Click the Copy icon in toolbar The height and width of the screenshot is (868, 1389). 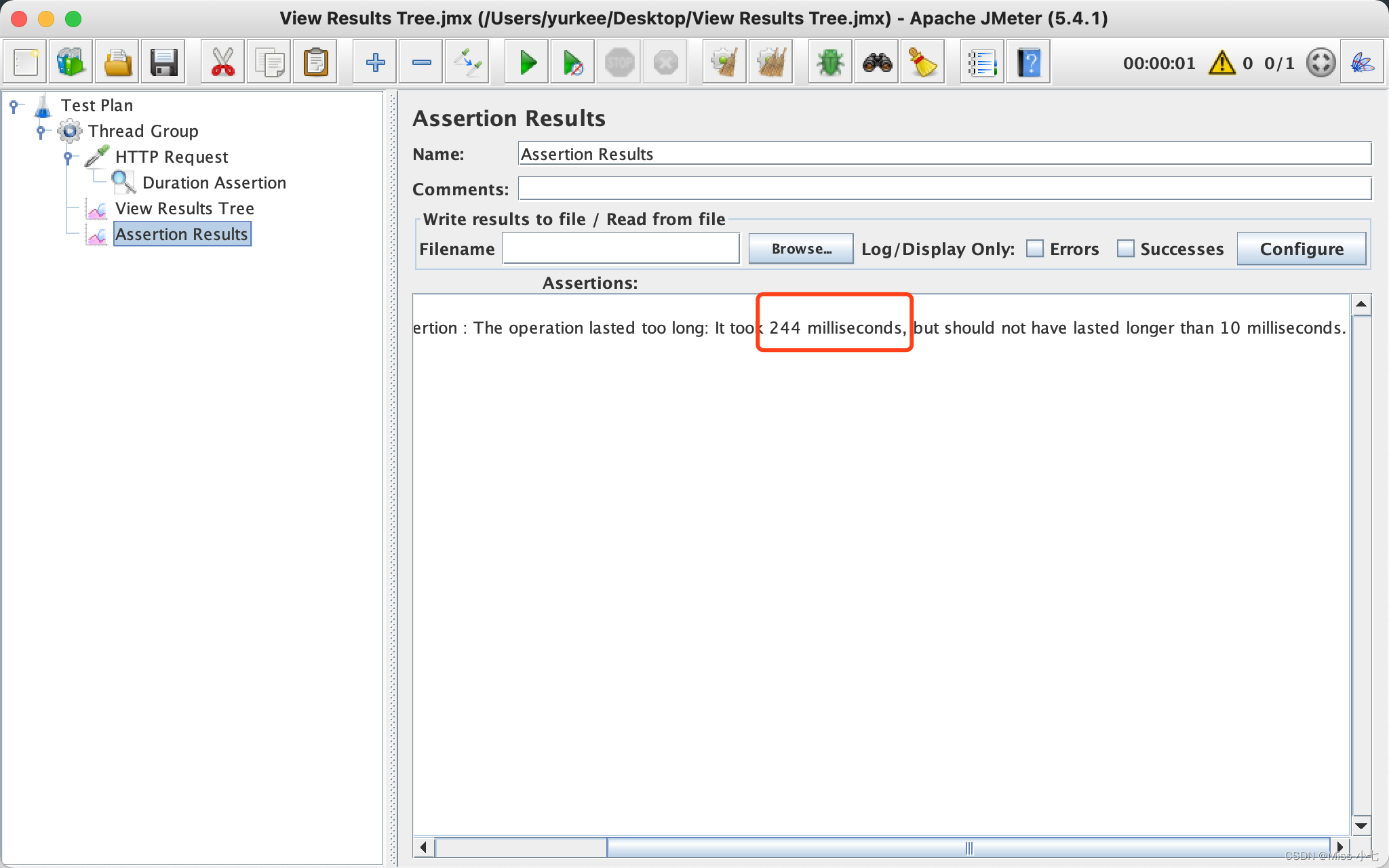click(x=269, y=63)
